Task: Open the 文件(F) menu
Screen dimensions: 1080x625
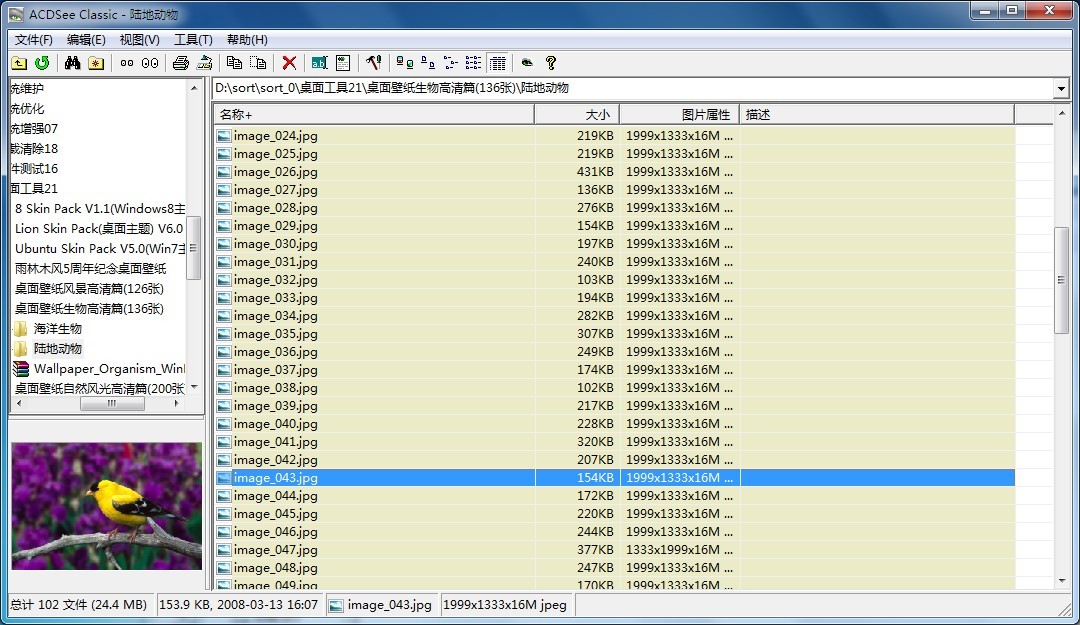Action: (34, 40)
